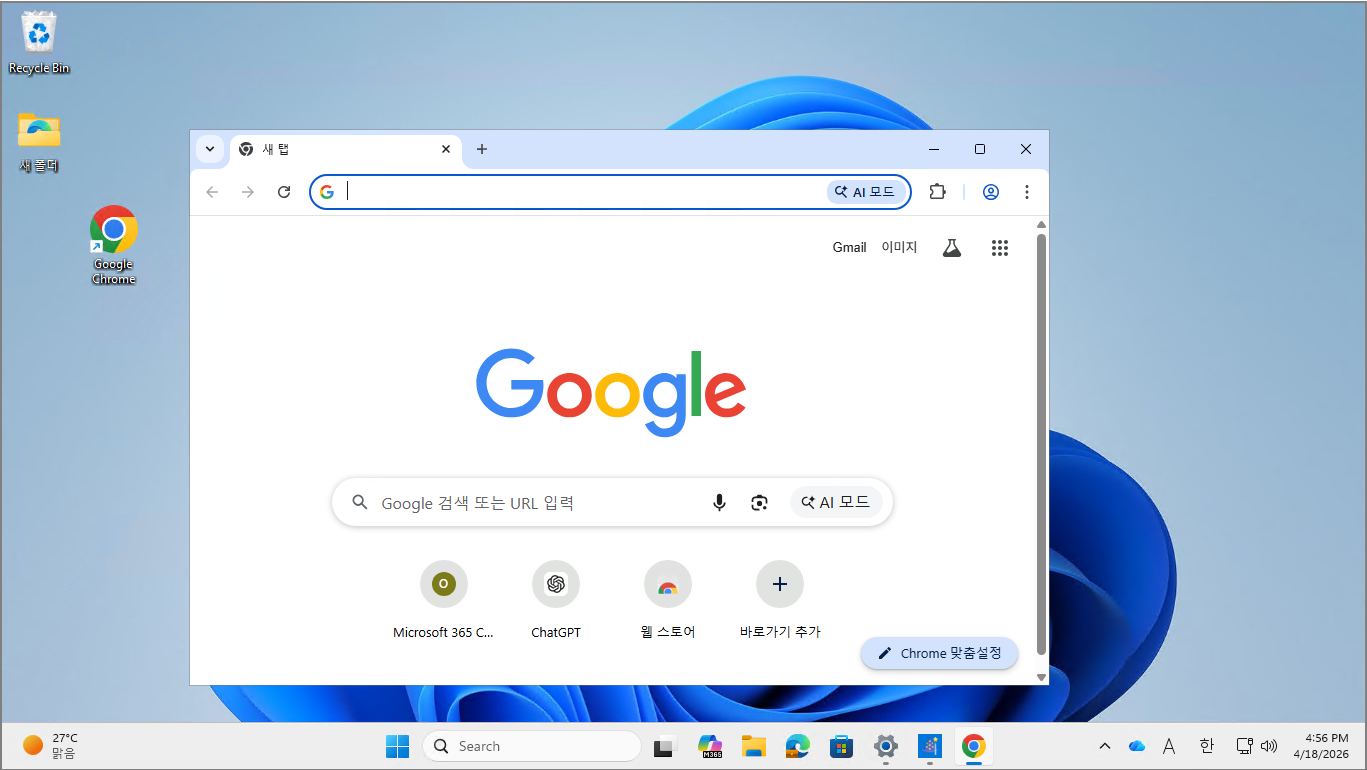
Task: Start voice search with microphone icon
Action: point(719,503)
